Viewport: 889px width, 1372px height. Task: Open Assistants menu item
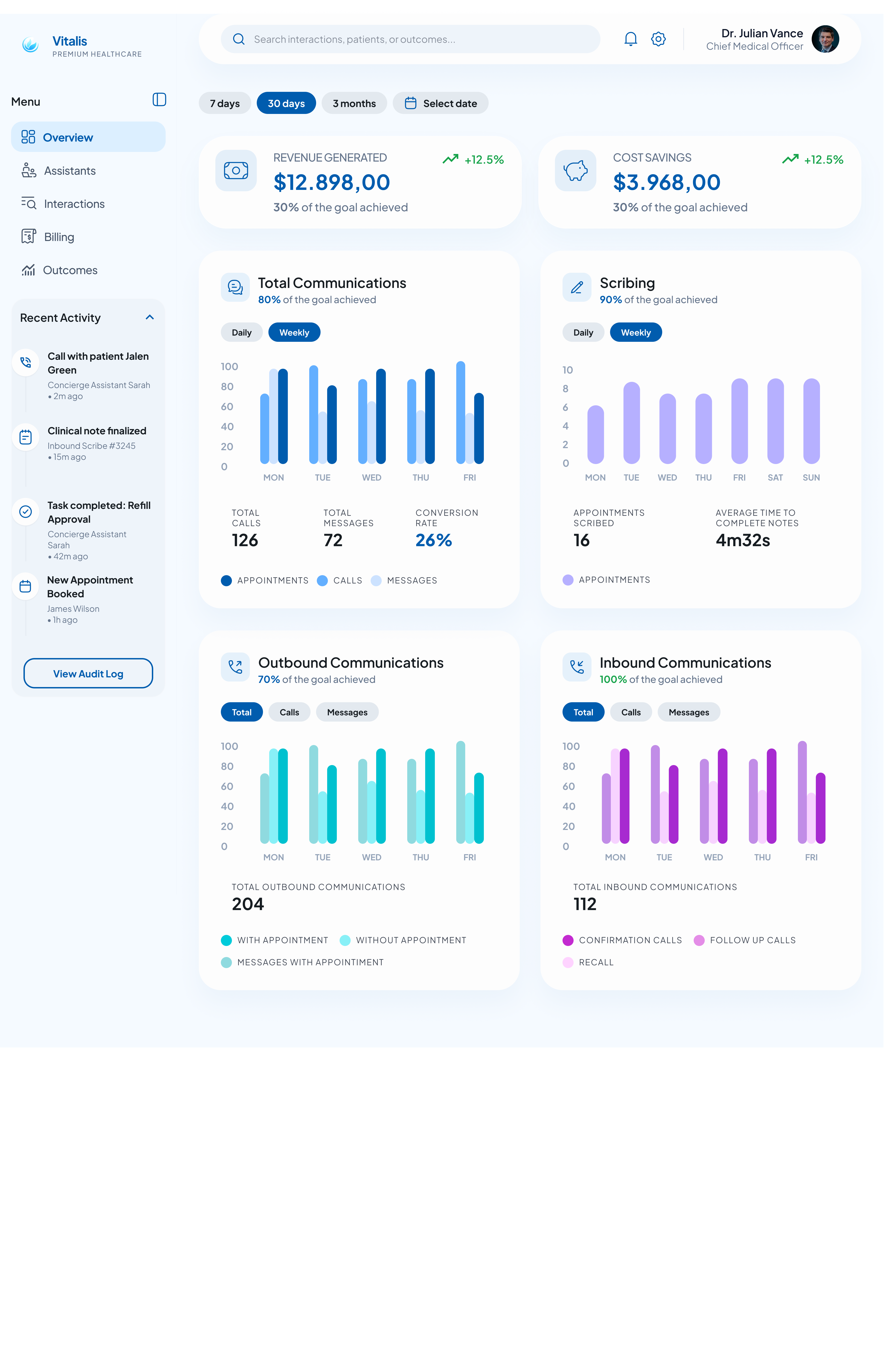click(88, 170)
